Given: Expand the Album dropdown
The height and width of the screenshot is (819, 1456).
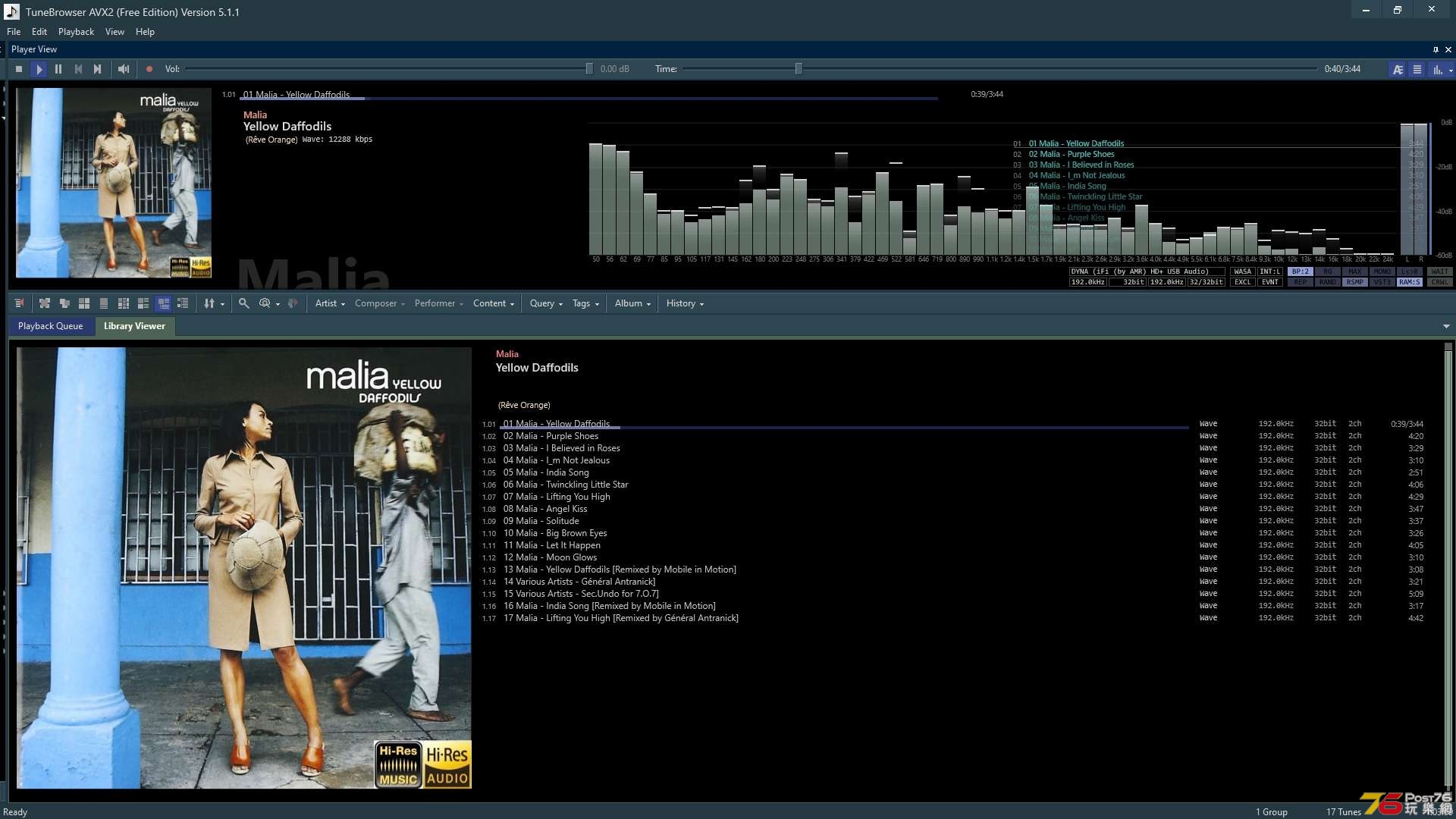Looking at the screenshot, I should (632, 303).
